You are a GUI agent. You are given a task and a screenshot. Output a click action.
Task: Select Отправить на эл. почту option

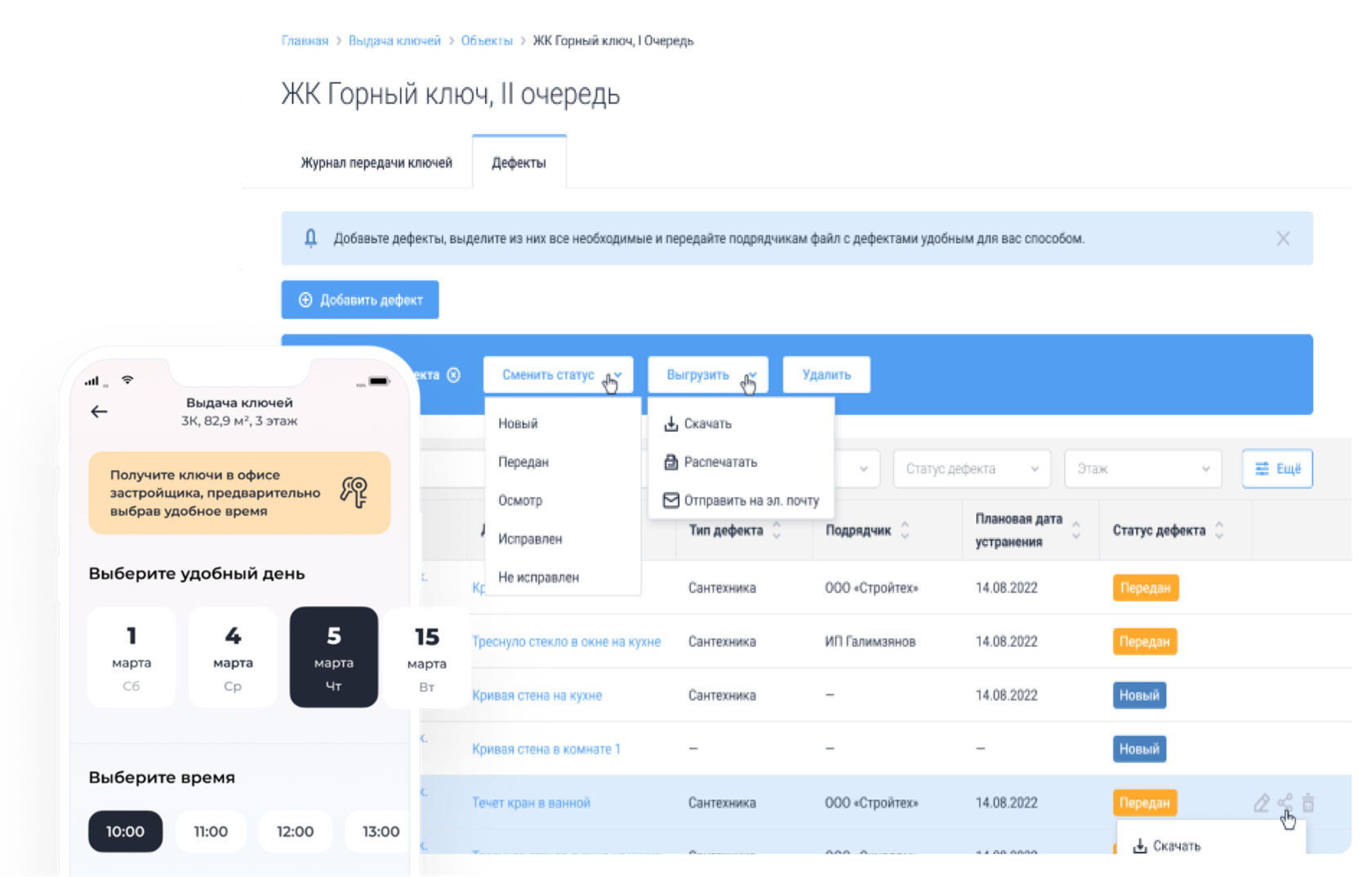click(741, 500)
